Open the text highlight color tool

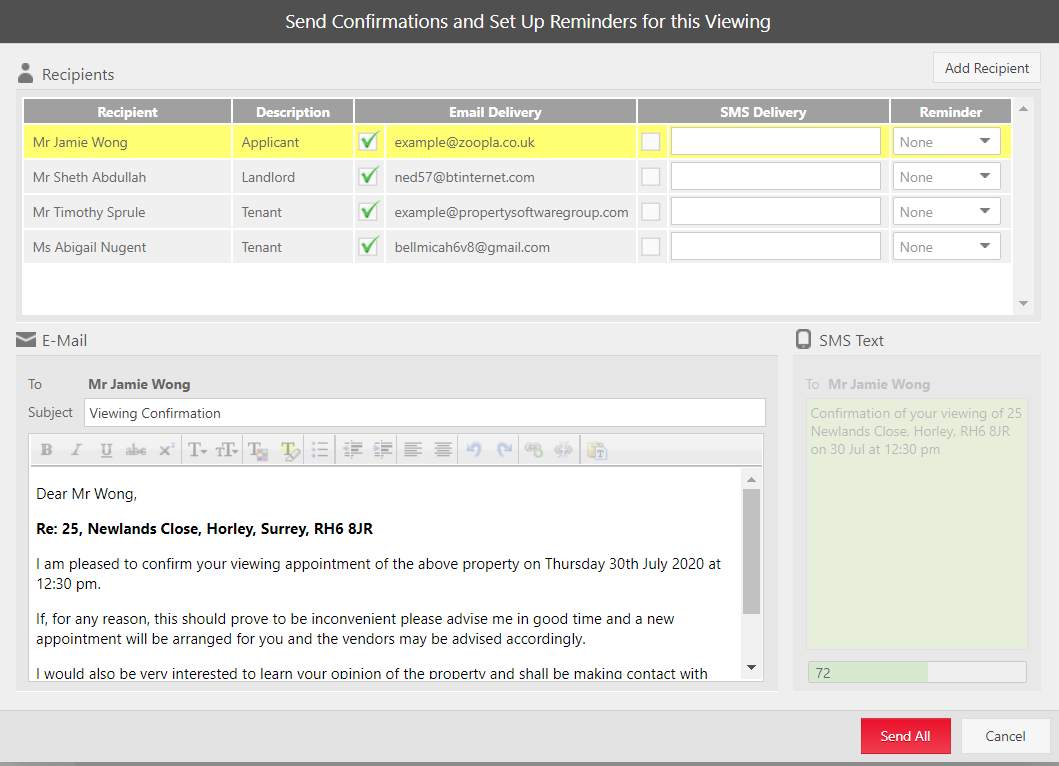coord(290,450)
